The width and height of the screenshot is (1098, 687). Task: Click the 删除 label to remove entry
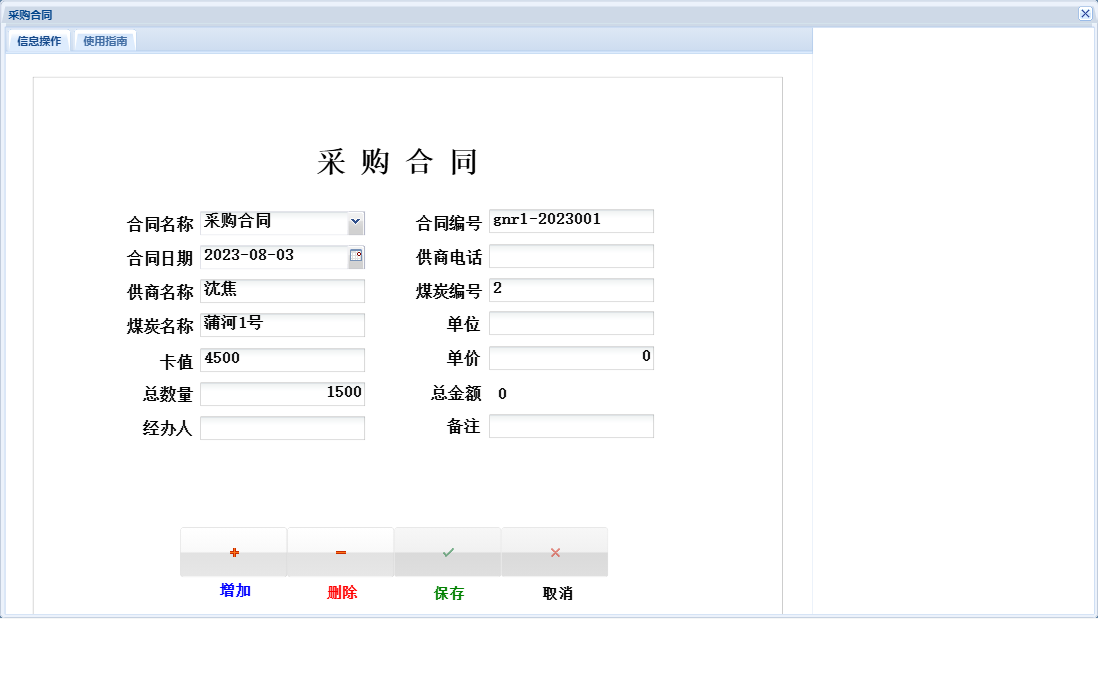[x=340, y=590]
